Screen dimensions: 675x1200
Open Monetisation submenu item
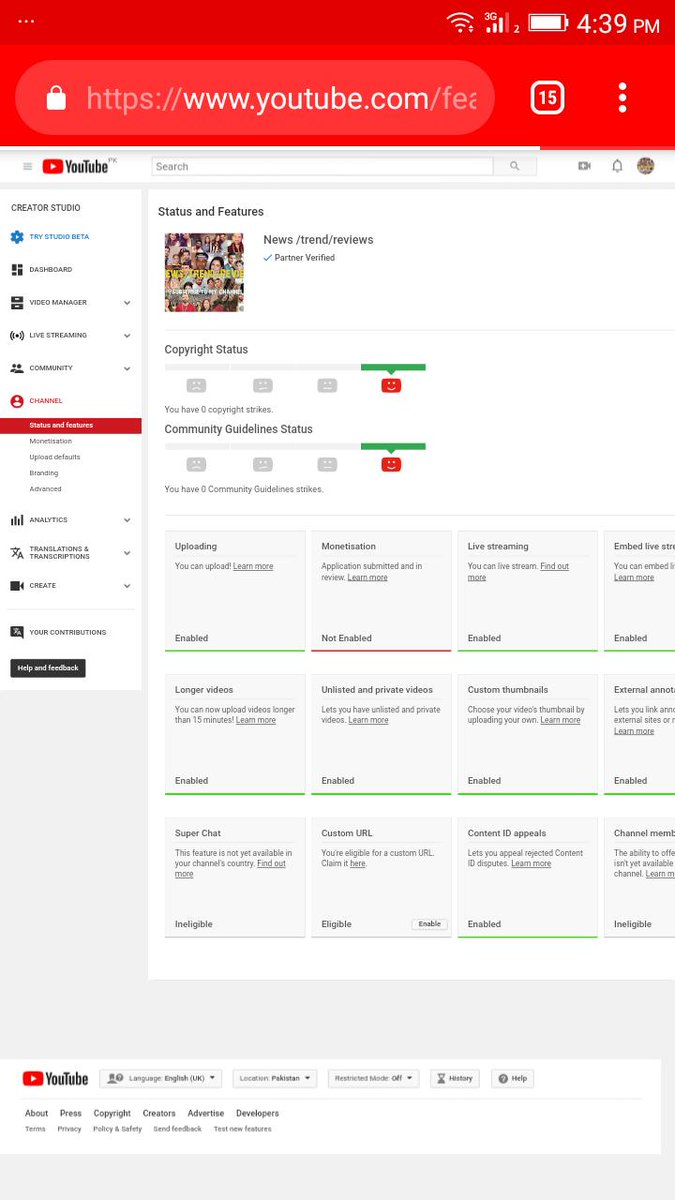(x=51, y=441)
